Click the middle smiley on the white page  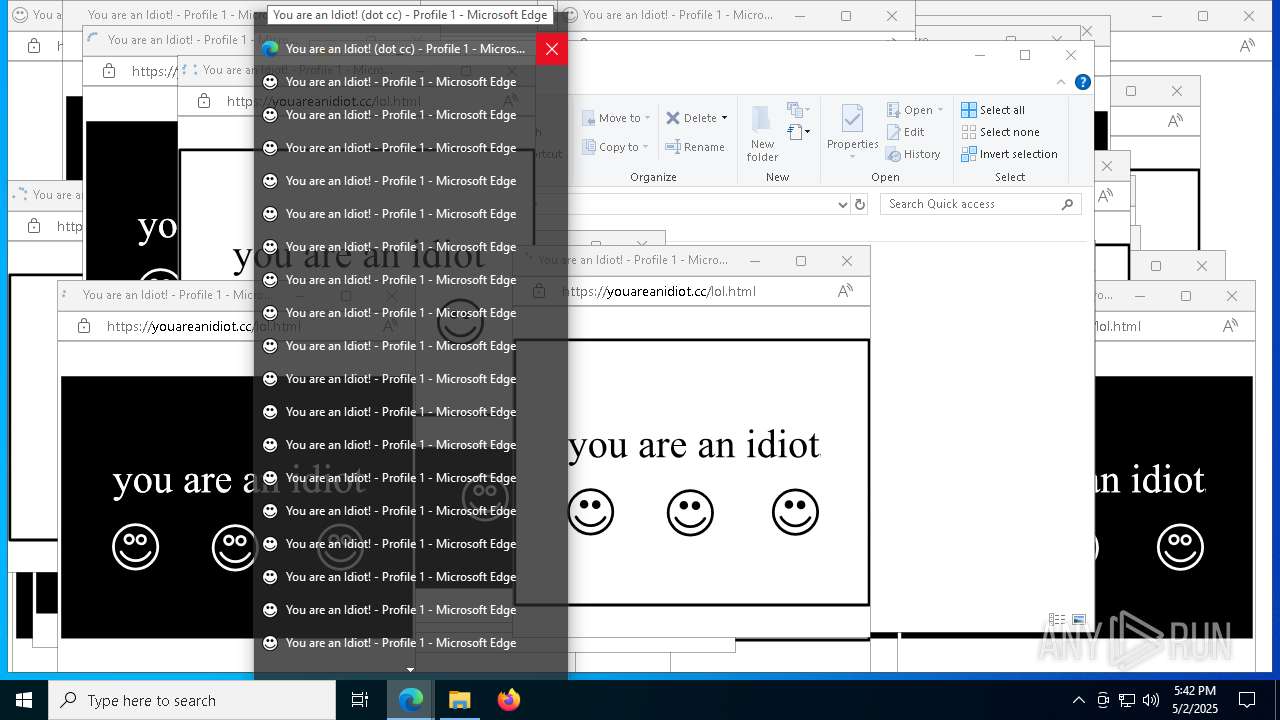690,512
